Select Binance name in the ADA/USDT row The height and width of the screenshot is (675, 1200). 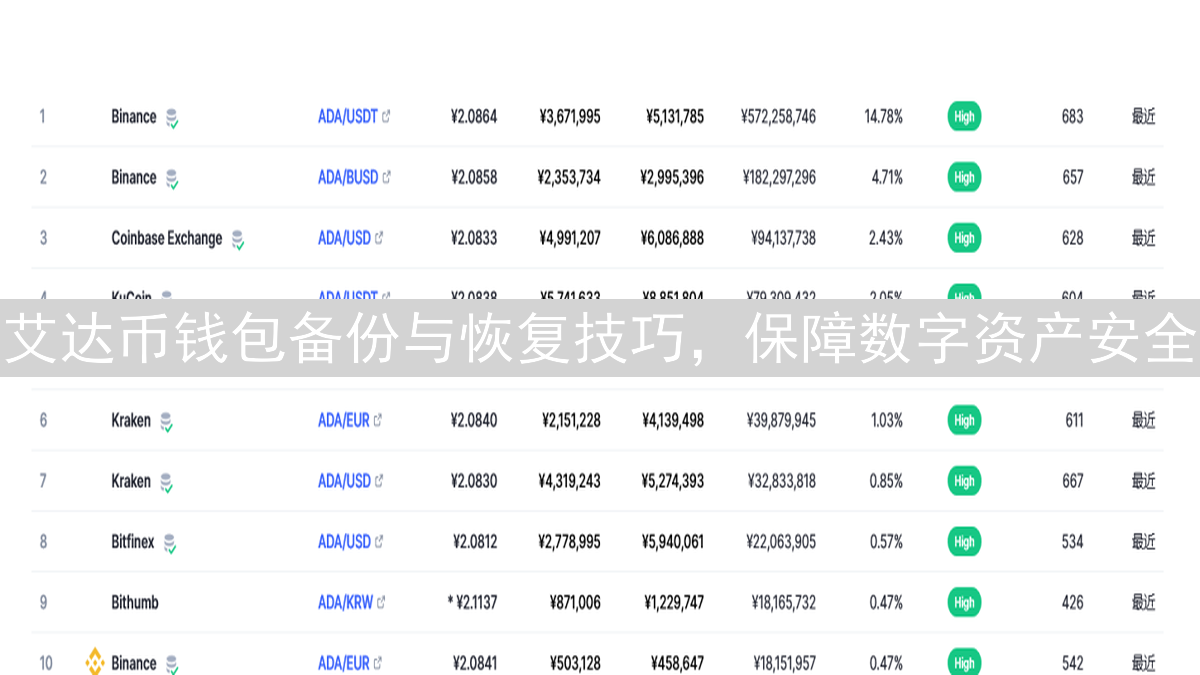(x=134, y=117)
